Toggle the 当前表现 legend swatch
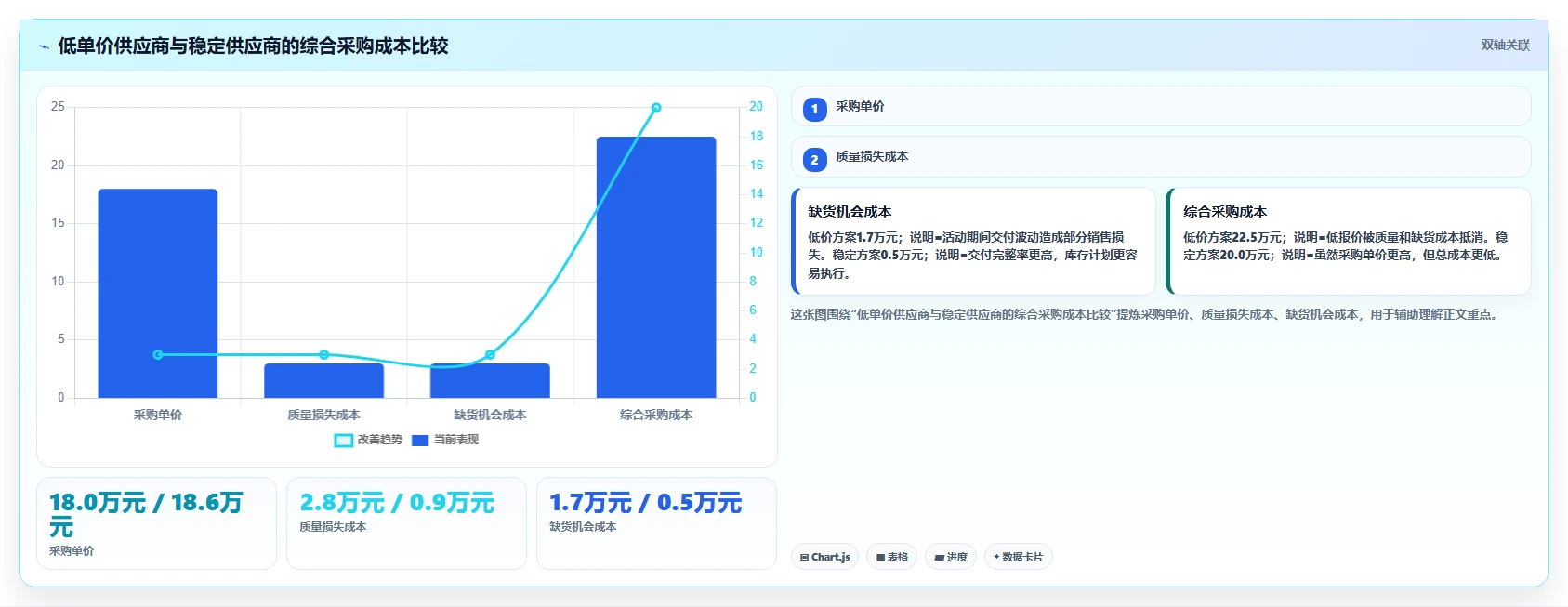This screenshot has width=1568, height=607. point(420,441)
